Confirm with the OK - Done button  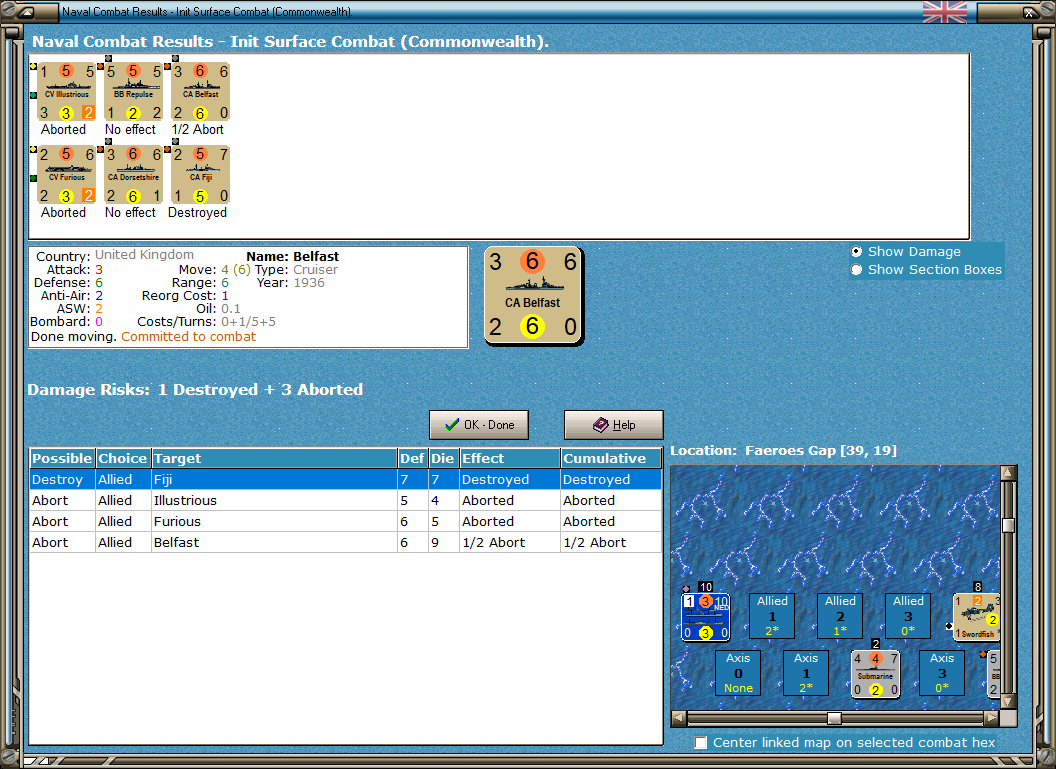pos(479,425)
